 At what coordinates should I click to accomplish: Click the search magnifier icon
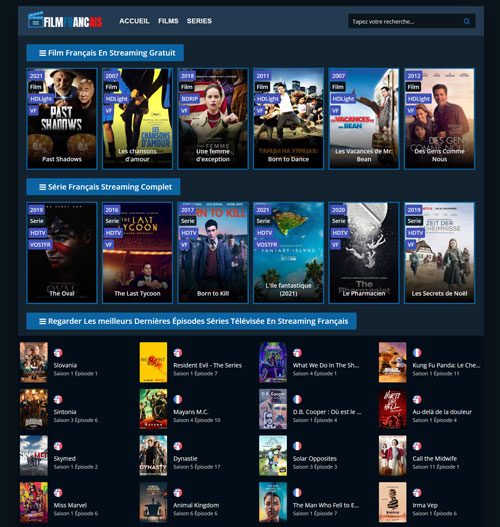click(x=467, y=22)
